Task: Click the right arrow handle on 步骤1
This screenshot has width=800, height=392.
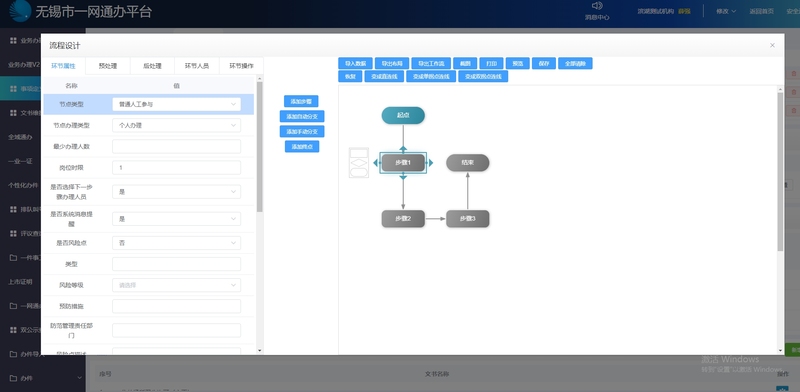Action: tap(431, 163)
